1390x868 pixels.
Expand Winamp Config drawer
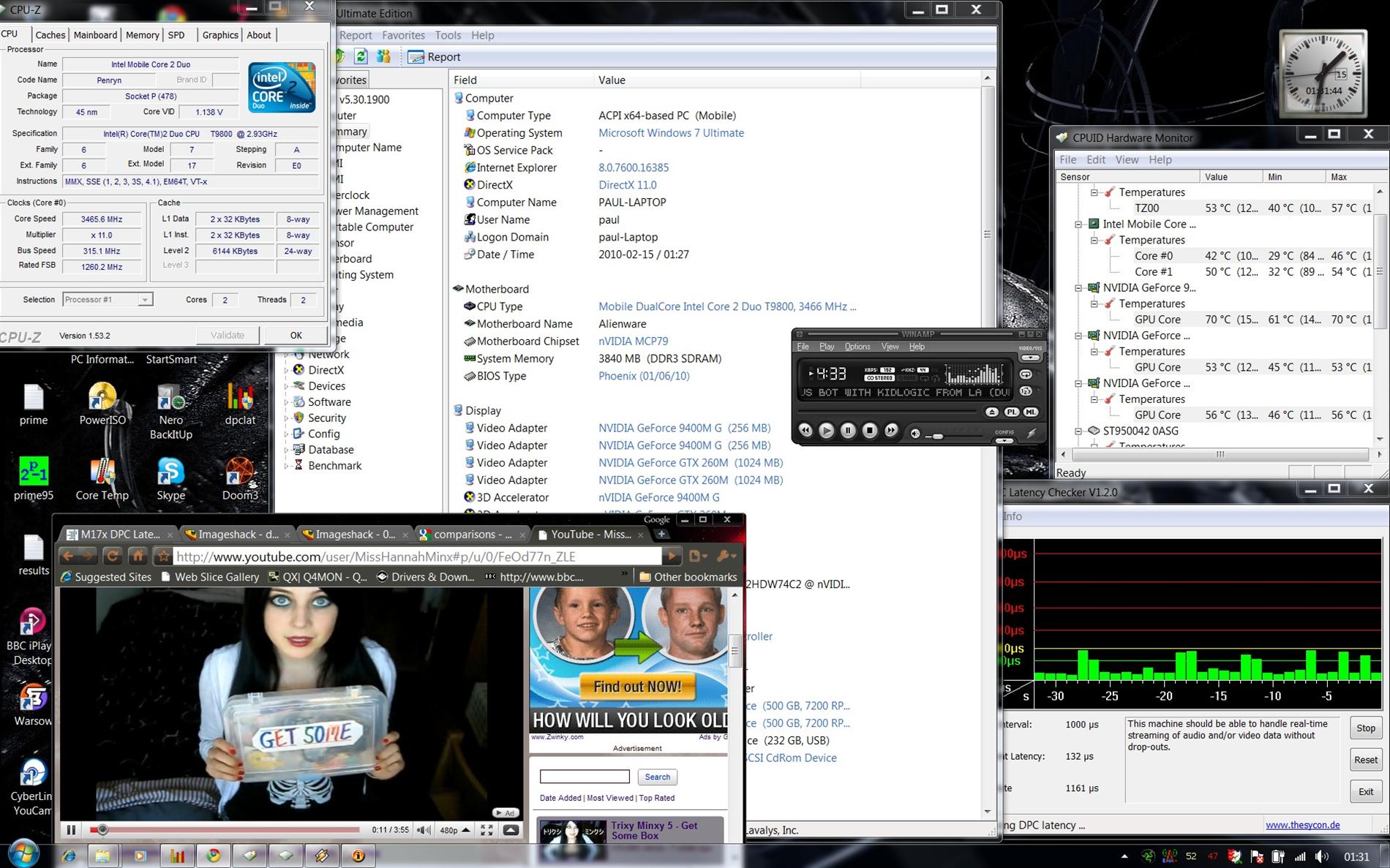coord(1004,441)
